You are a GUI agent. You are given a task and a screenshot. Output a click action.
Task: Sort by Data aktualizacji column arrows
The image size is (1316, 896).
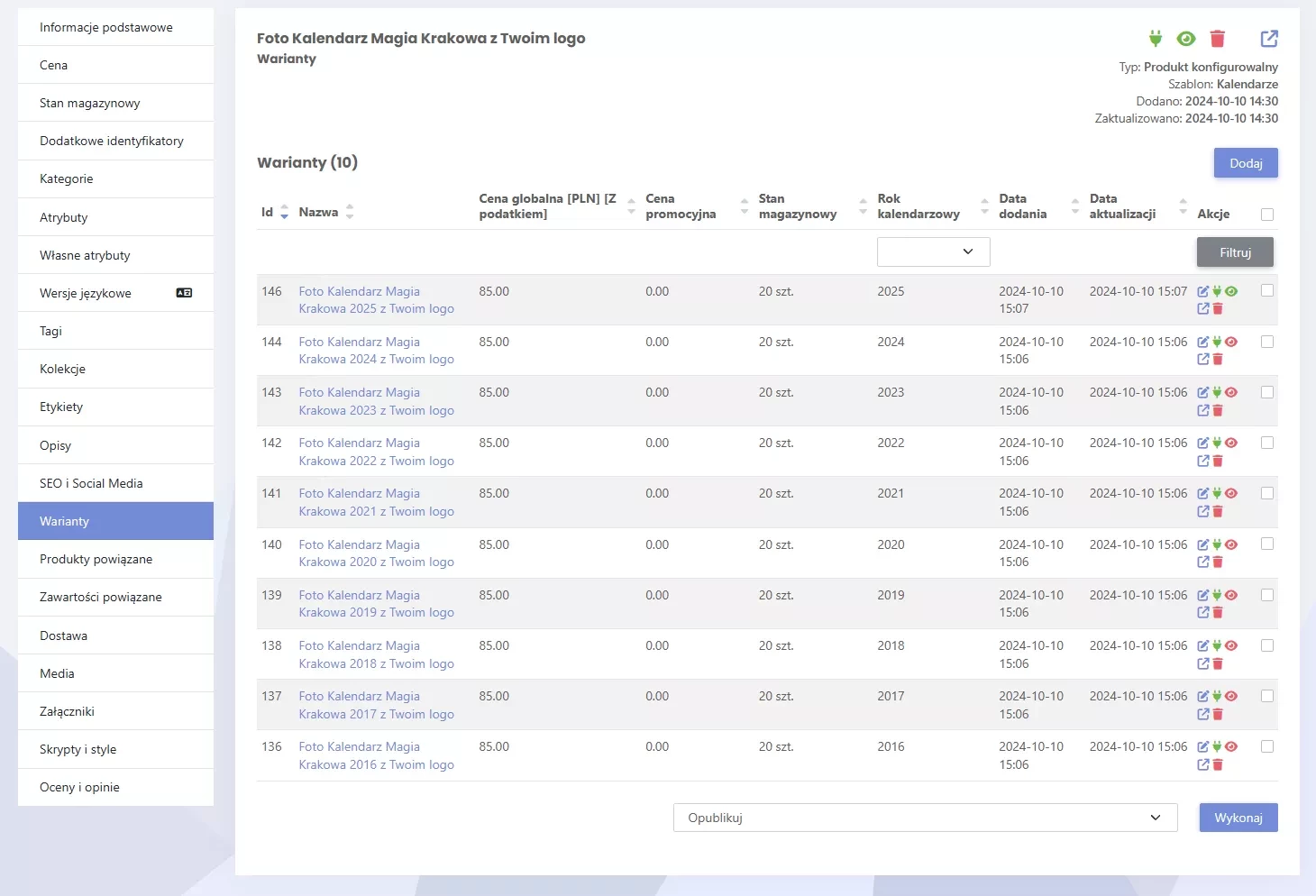[1183, 206]
